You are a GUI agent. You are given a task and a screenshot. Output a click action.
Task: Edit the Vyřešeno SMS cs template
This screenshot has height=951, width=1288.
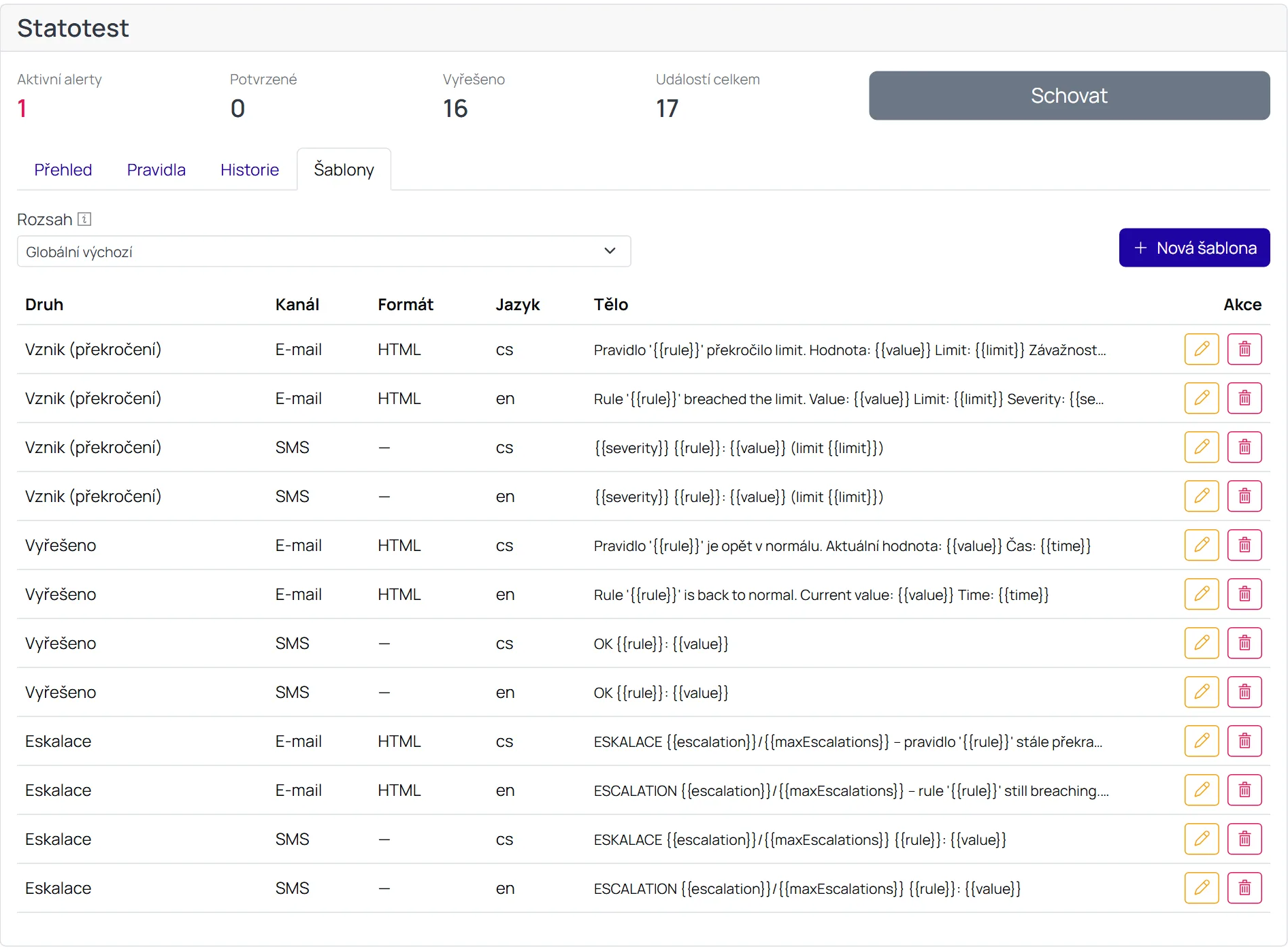1201,643
